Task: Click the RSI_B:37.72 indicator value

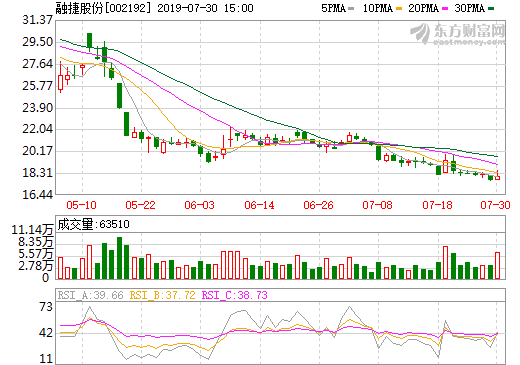Action: (x=162, y=295)
